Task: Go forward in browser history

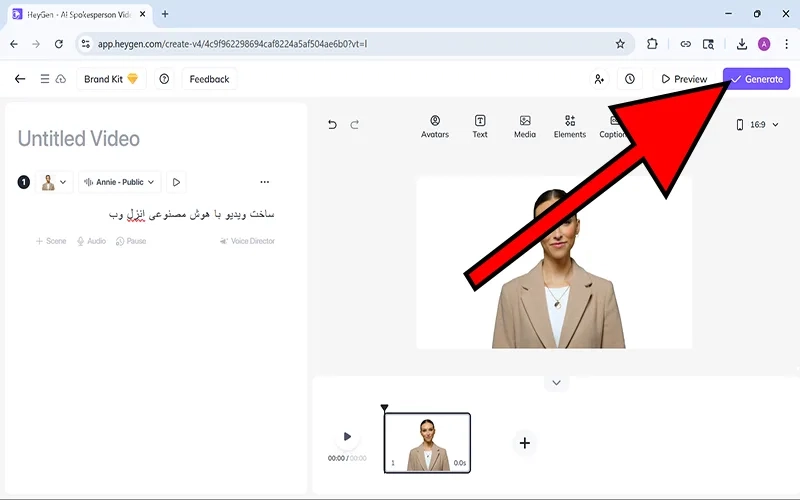Action: click(36, 44)
